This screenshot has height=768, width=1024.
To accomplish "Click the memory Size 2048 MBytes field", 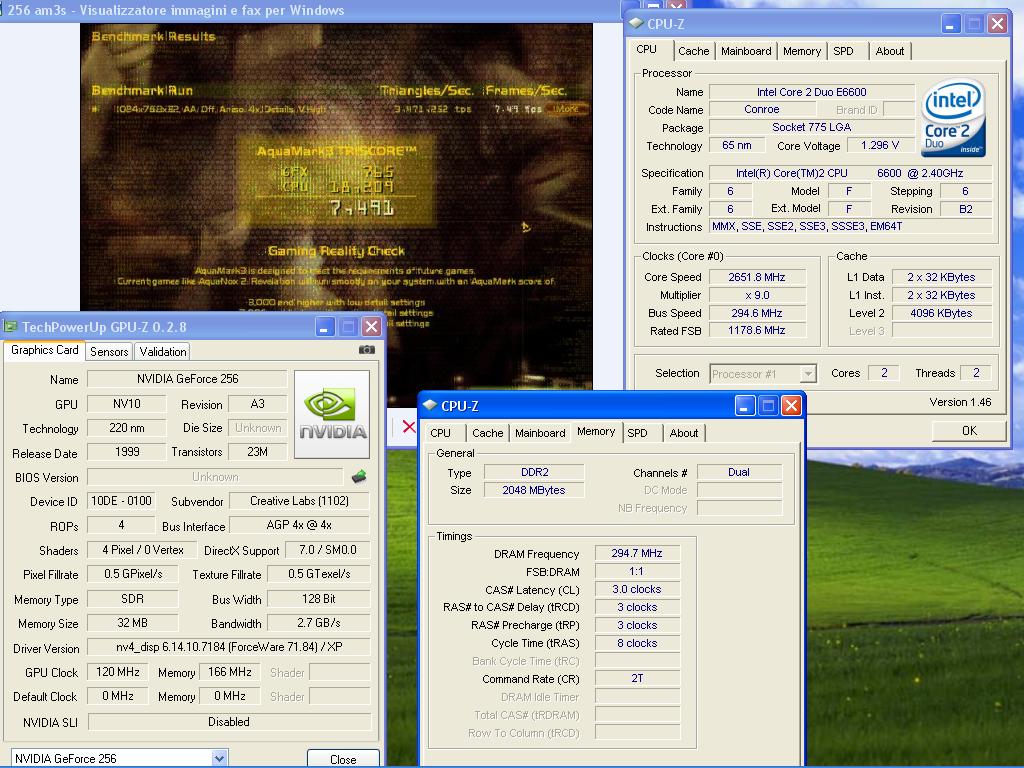I will (x=534, y=490).
